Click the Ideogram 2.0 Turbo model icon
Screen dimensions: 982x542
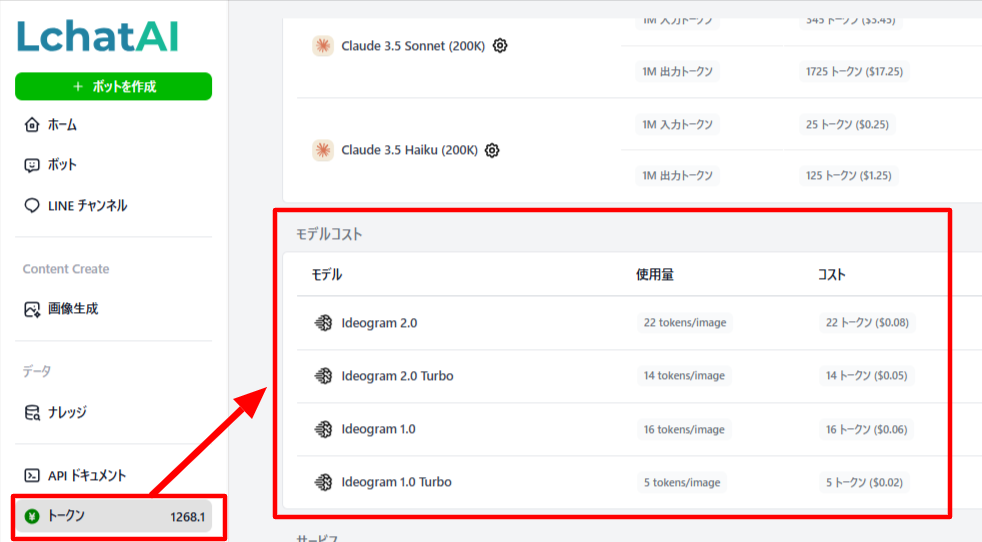[323, 376]
